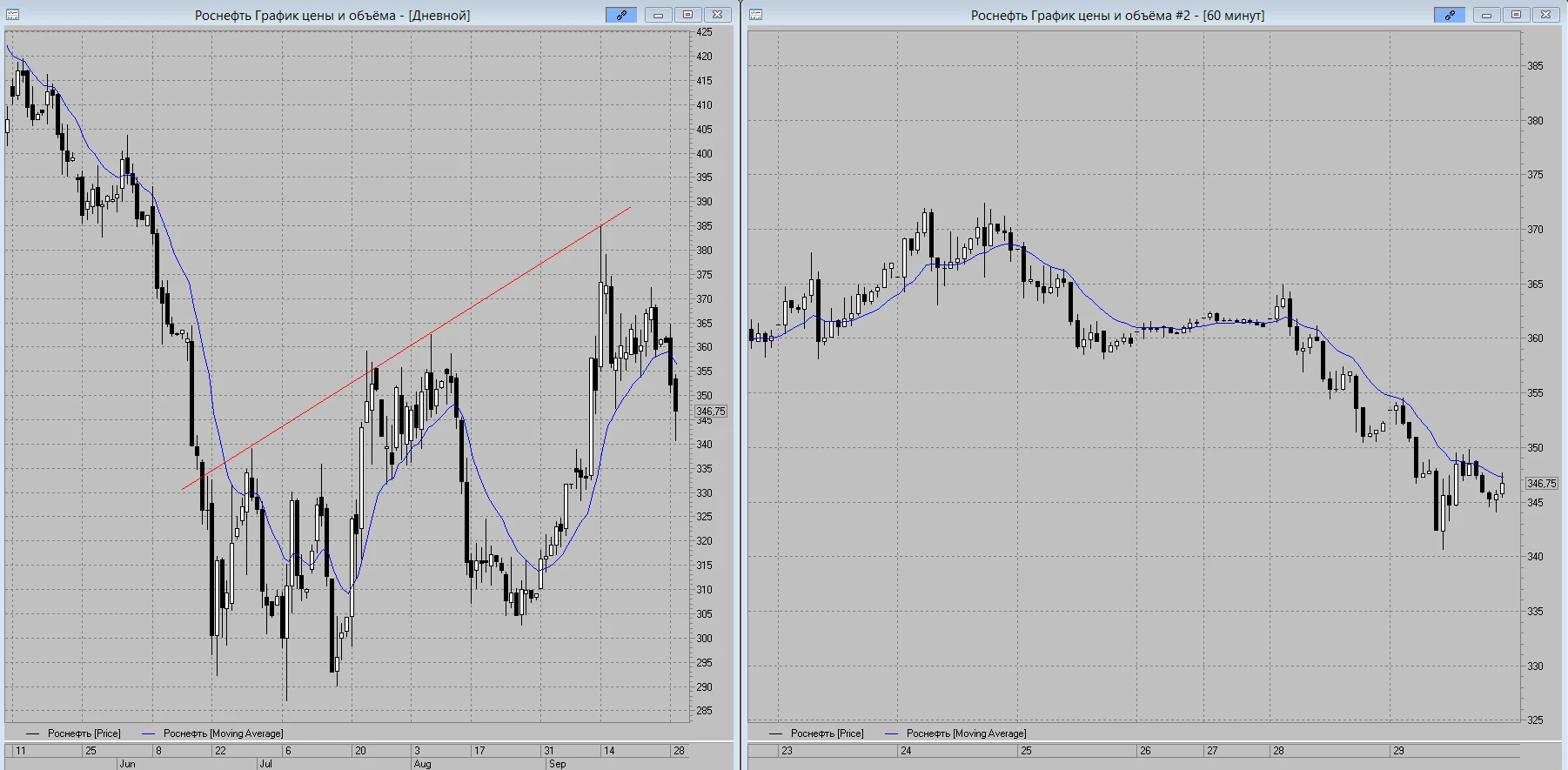1568x770 pixels.
Task: Click date 29 on the 60-minute time axis
Action: coord(1398,750)
